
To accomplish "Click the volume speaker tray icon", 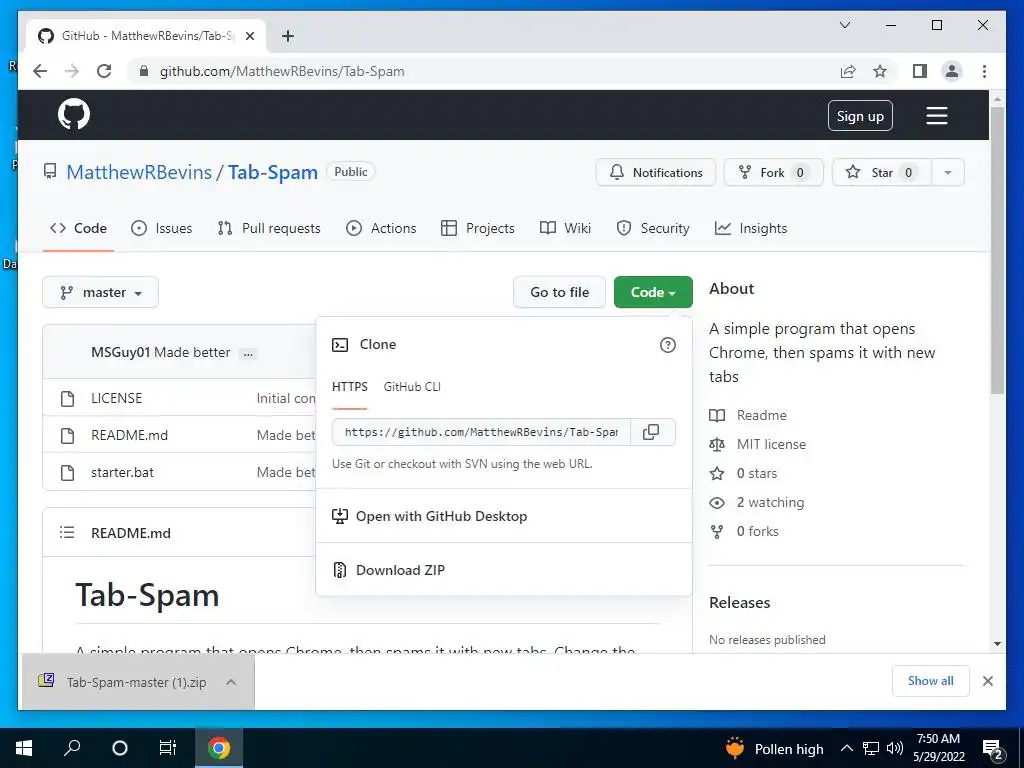I will 895,748.
